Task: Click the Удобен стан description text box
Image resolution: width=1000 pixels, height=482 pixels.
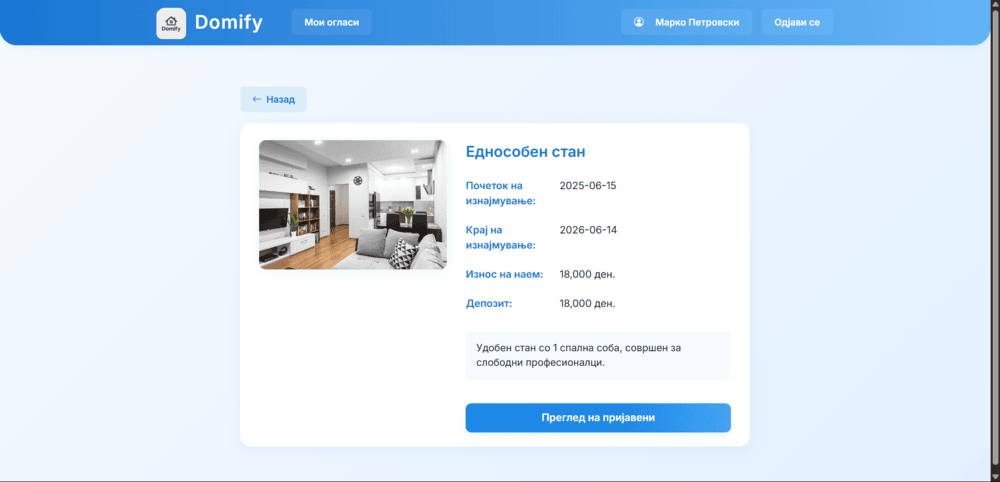Action: (597, 355)
